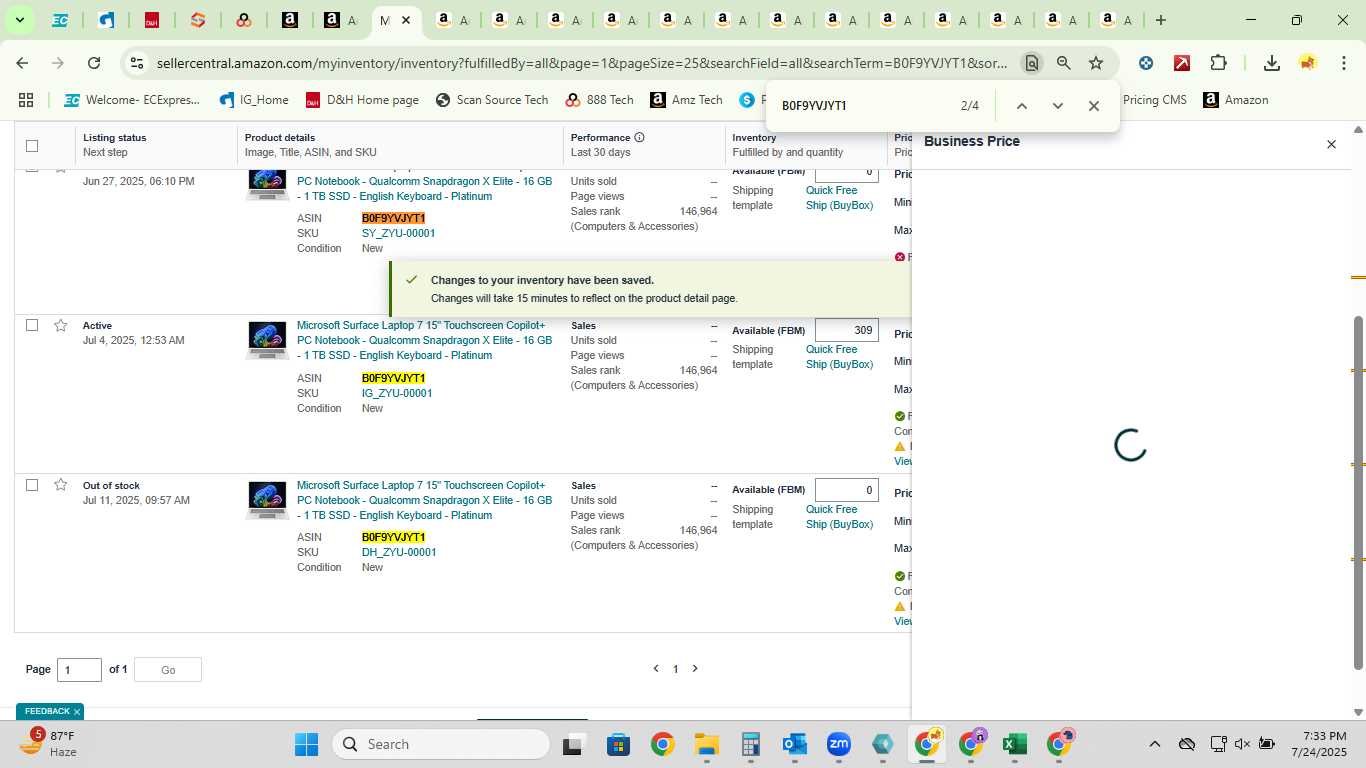The image size is (1366, 768).
Task: Open the red PDF extension icon
Action: pyautogui.click(x=1182, y=63)
